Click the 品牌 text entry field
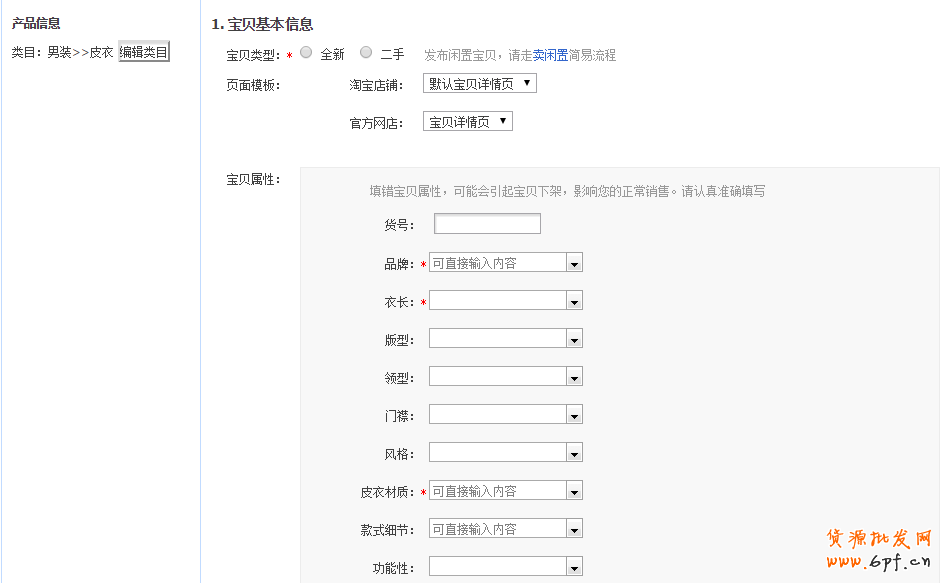Viewport: 941px width, 583px height. tap(497, 263)
